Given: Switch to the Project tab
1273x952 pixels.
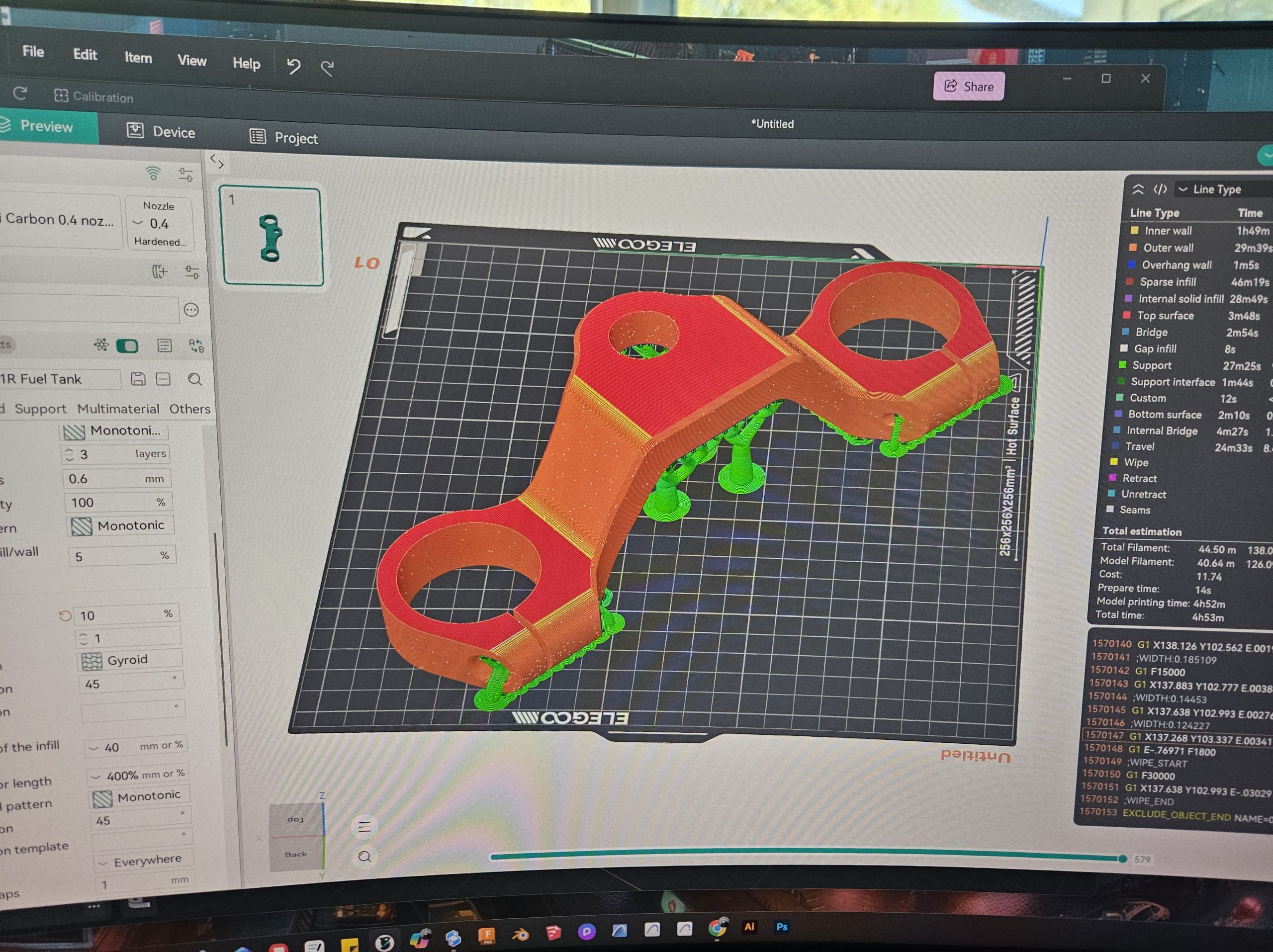Looking at the screenshot, I should click(x=284, y=138).
